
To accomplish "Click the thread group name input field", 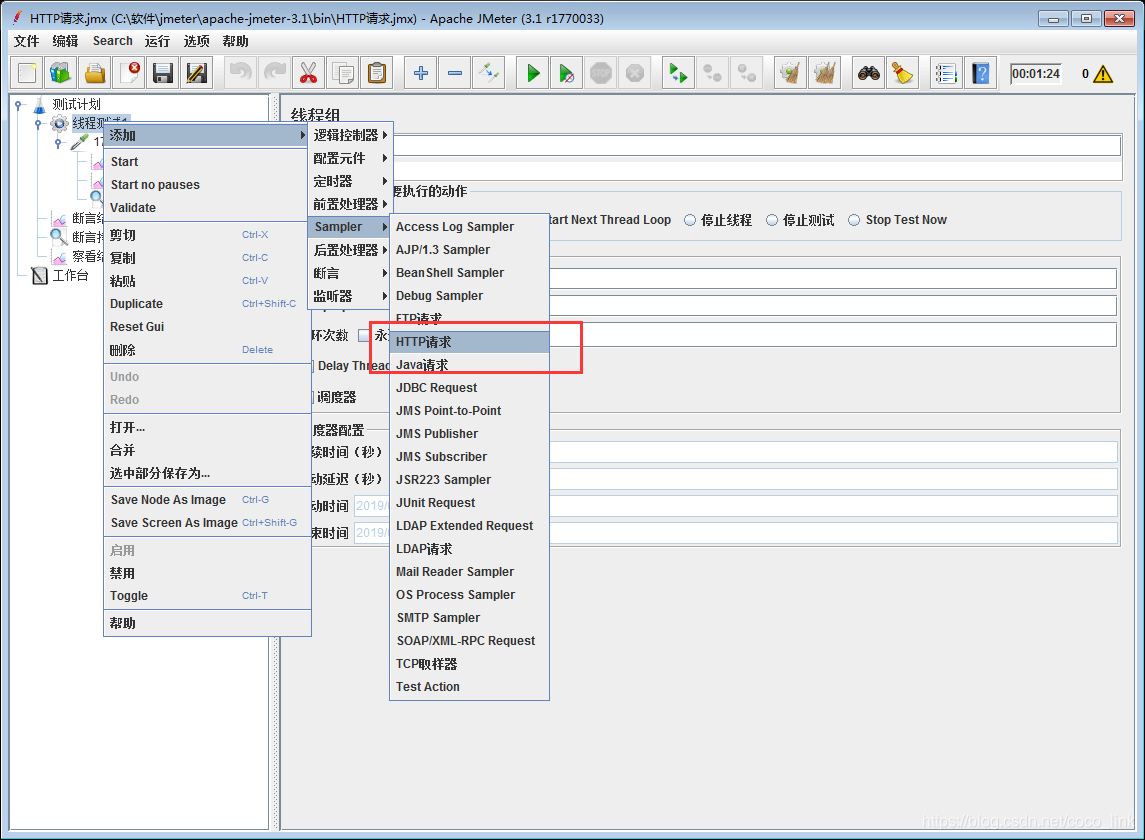I will click(x=757, y=145).
